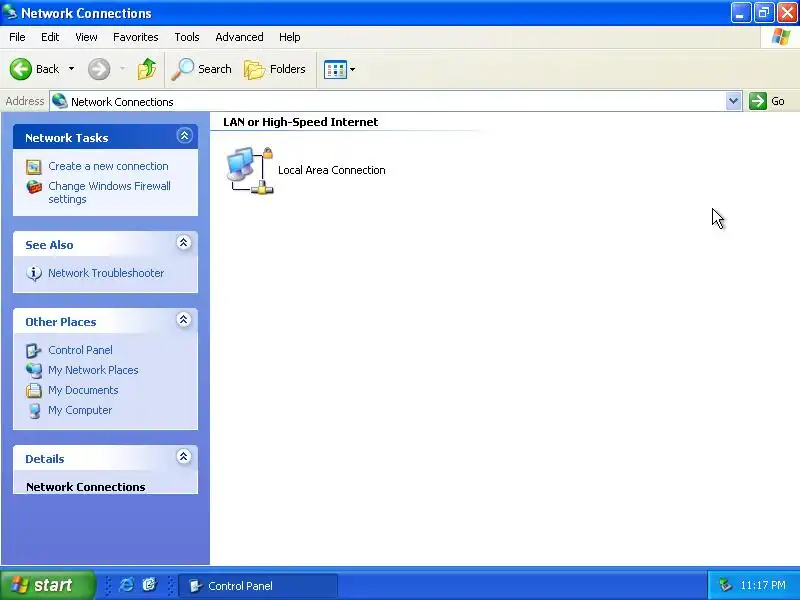Click the Outlook Express Quick Launch icon
This screenshot has width=800, height=600.
[149, 585]
